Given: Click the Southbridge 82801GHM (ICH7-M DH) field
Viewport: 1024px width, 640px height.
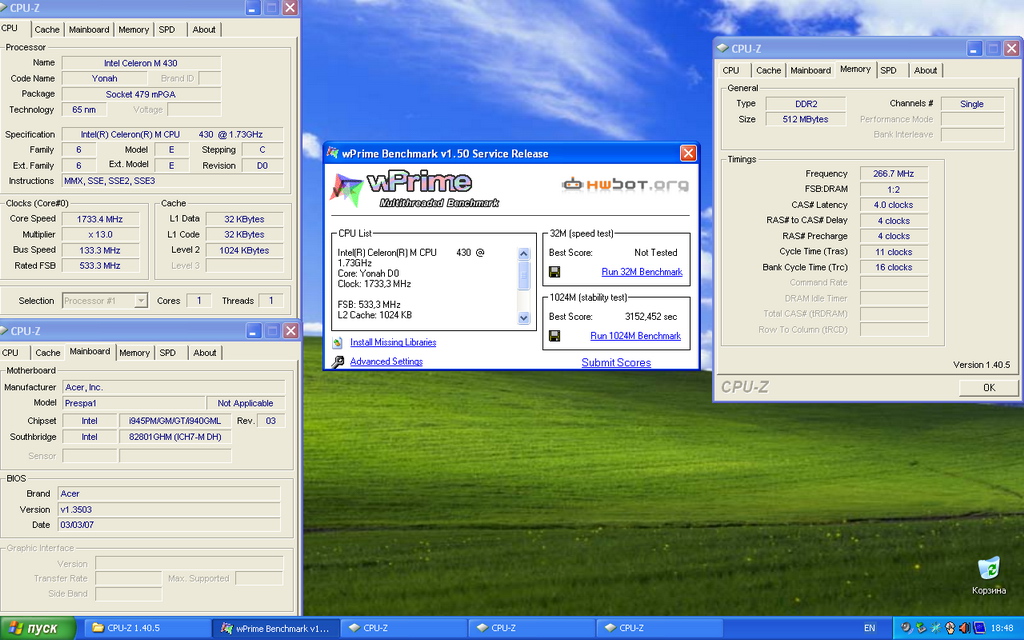Looking at the screenshot, I should coord(175,437).
